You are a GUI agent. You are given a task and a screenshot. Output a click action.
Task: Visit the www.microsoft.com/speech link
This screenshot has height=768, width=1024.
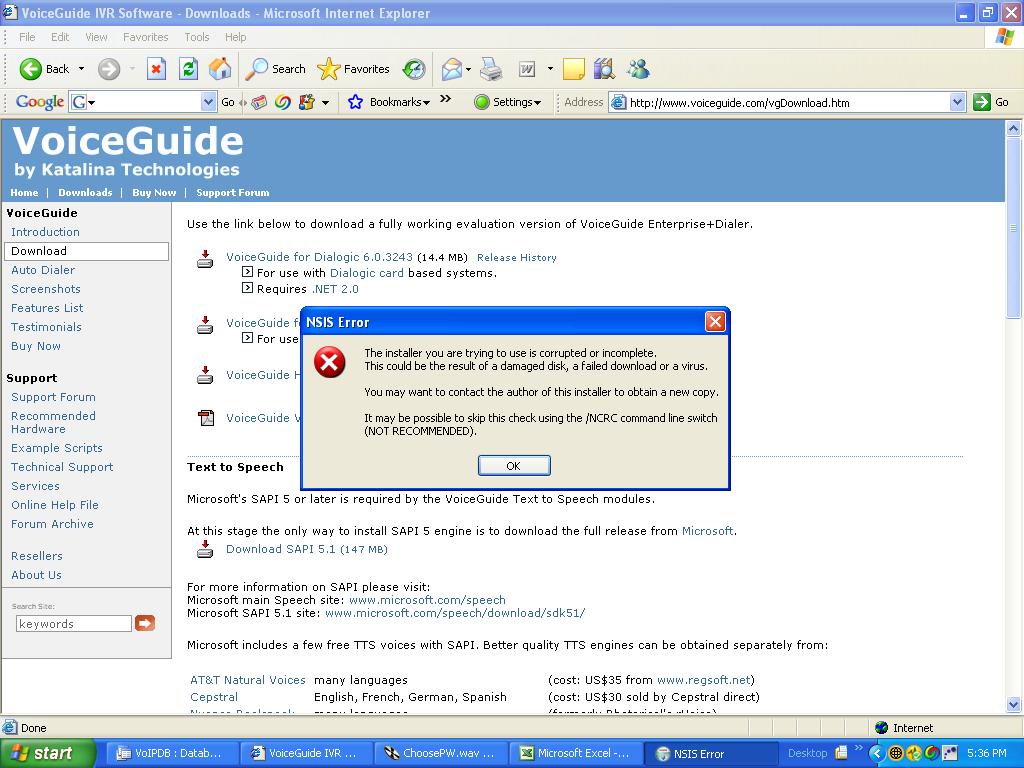(x=427, y=600)
